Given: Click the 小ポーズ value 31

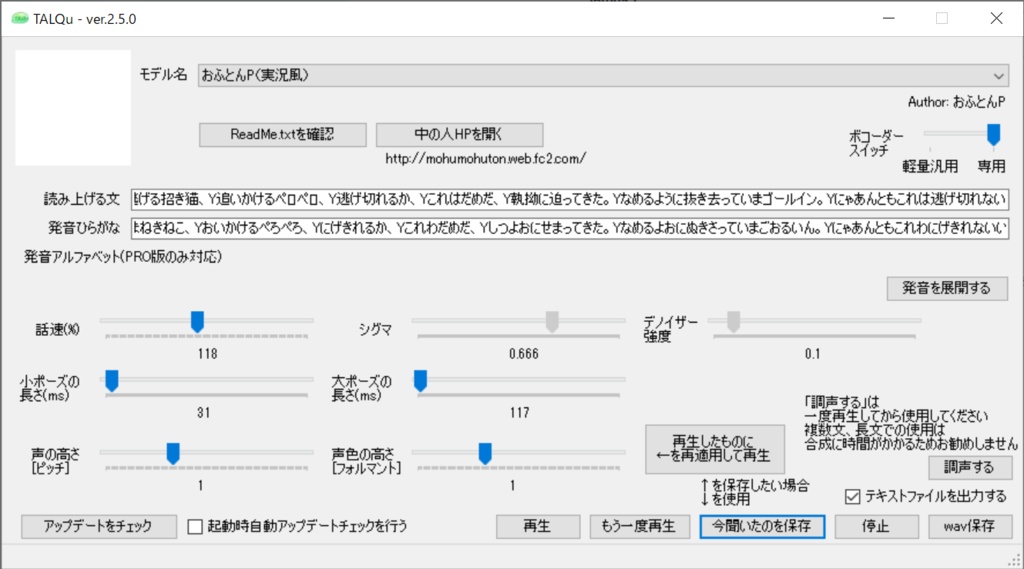Looking at the screenshot, I should [203, 412].
